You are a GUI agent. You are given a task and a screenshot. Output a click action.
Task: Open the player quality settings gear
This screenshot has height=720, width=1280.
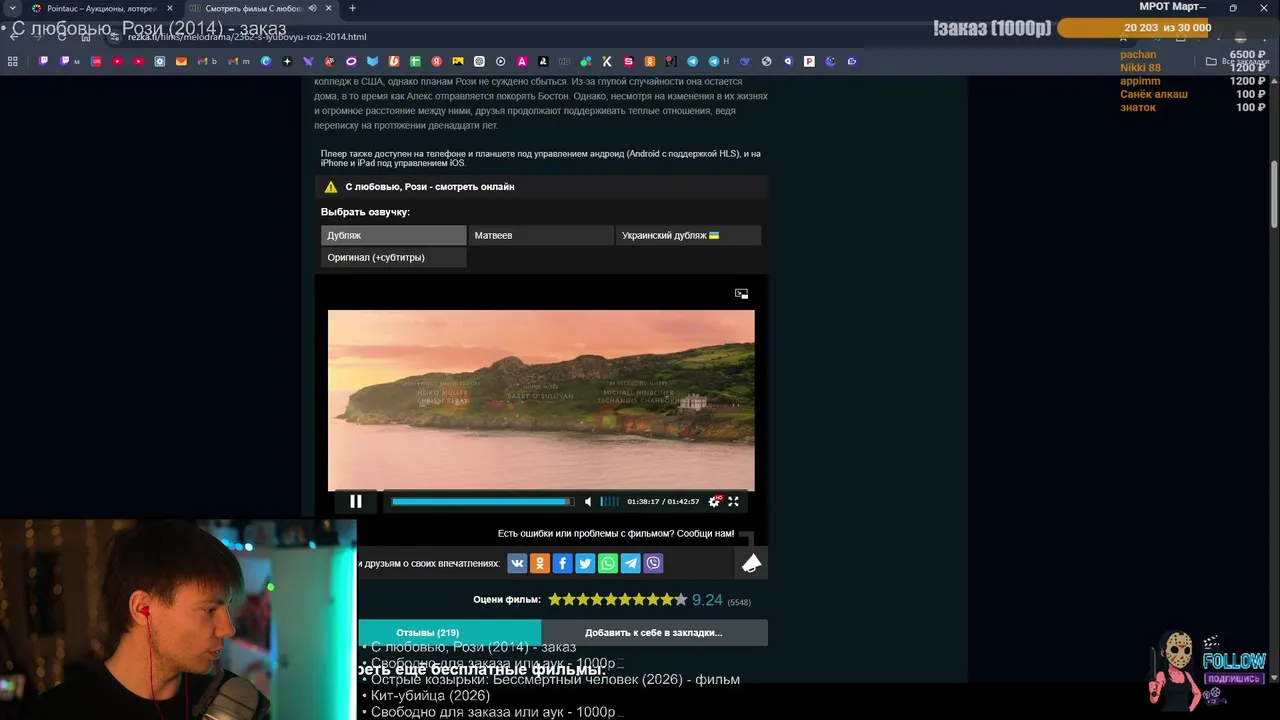coord(714,502)
